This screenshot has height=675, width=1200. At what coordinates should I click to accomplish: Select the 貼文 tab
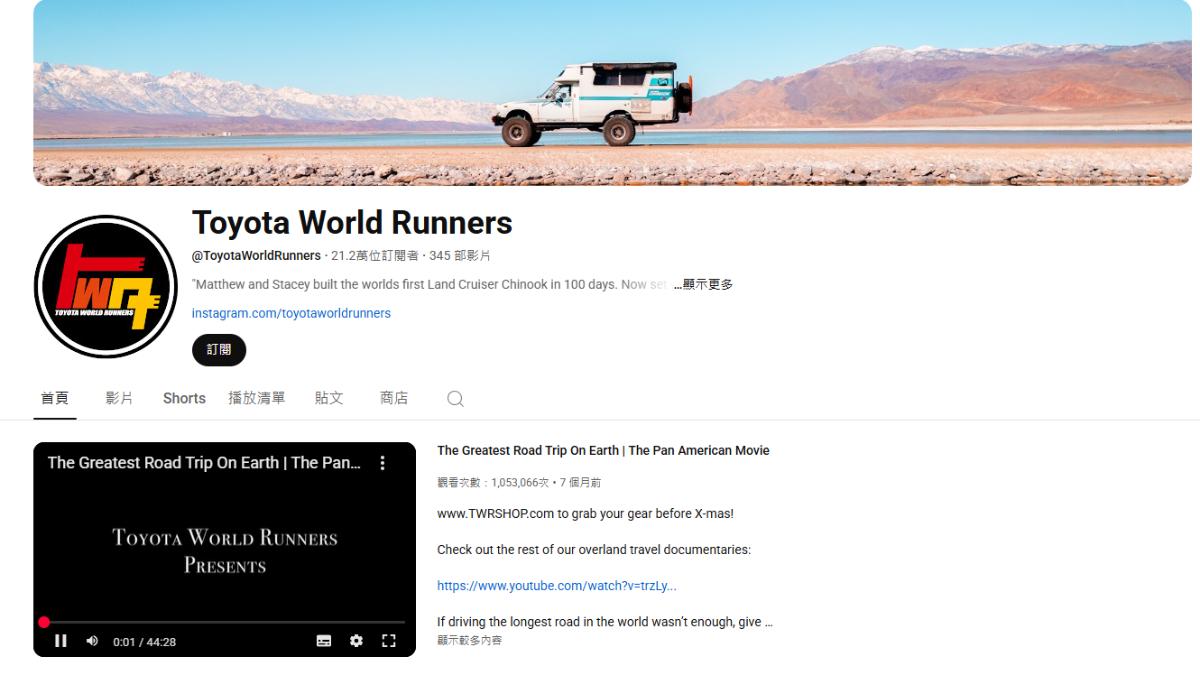coord(329,398)
